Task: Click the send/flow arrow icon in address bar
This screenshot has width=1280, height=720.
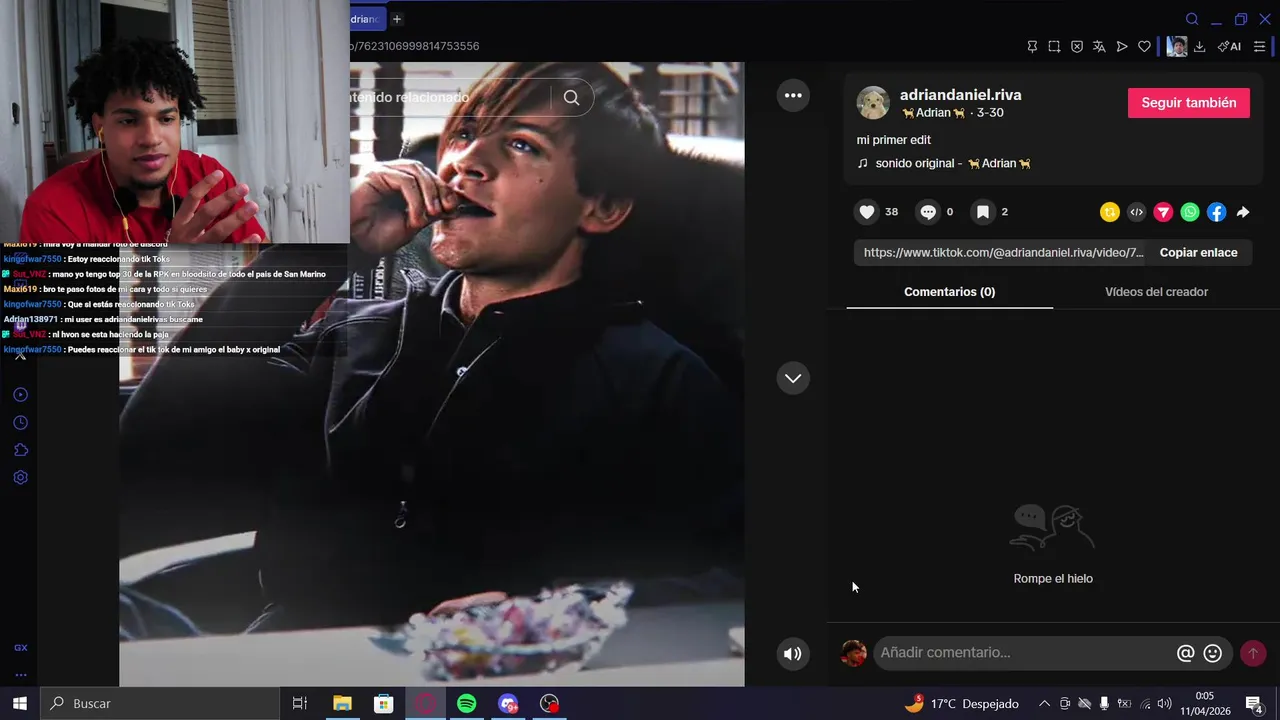Action: tap(1122, 46)
